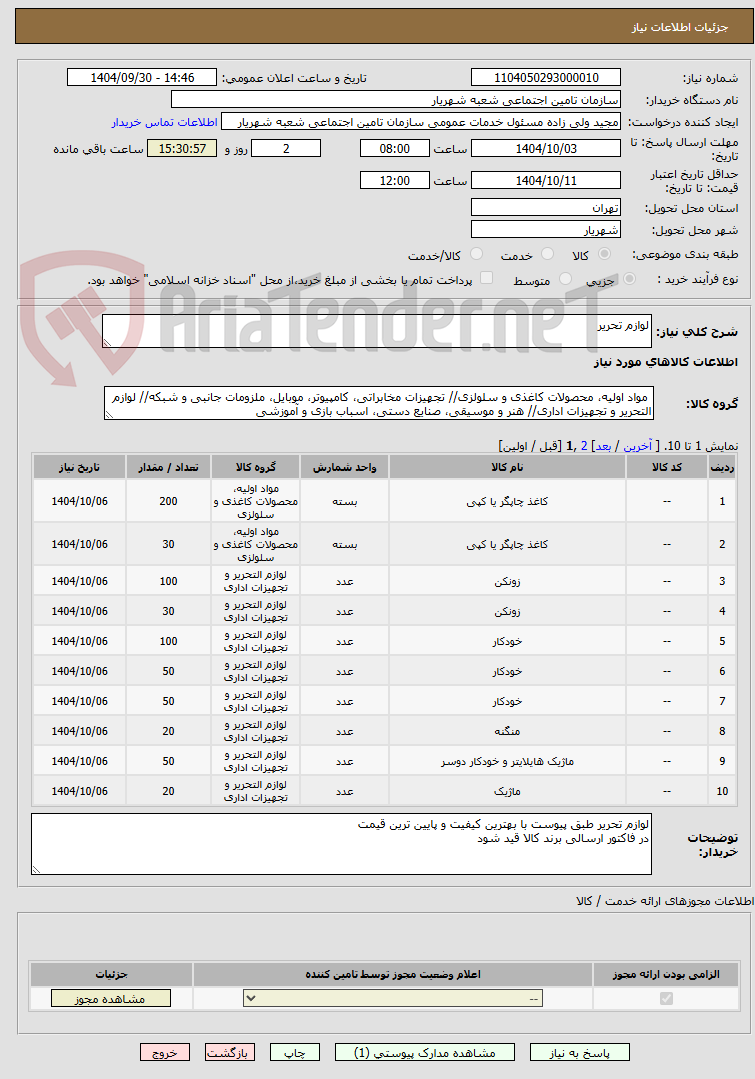Click row 8 item name منگنه
Viewport: 755px width, 1079px height.
pyautogui.click(x=507, y=731)
